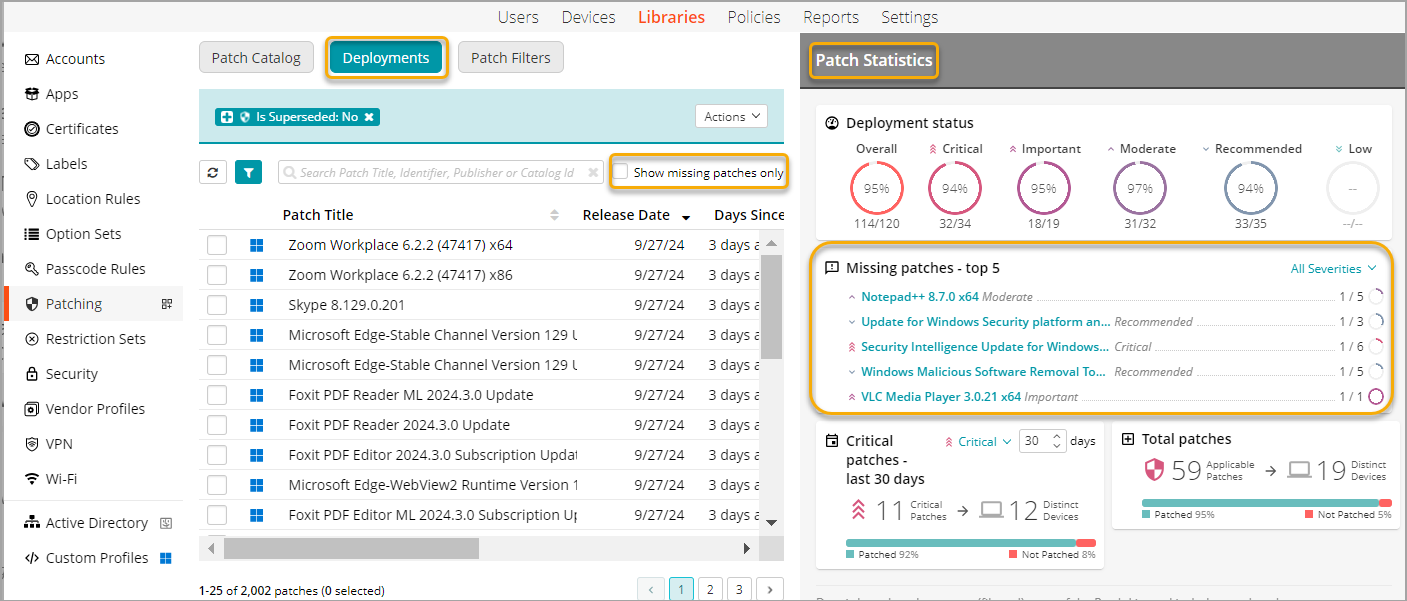The width and height of the screenshot is (1407, 601).
Task: Switch to the Patch Catalog tab
Action: 256,58
